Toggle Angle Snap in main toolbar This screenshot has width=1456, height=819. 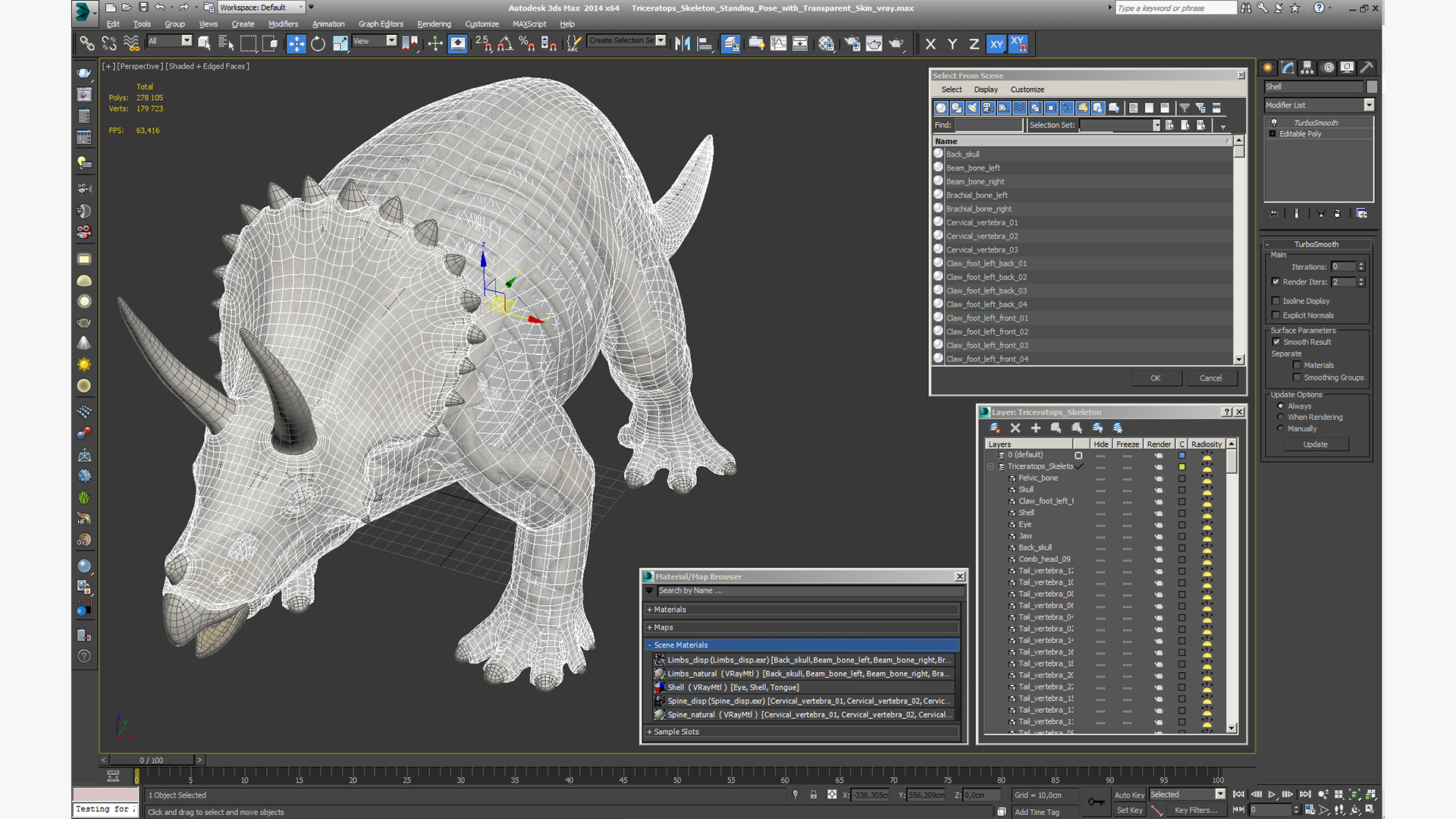tap(505, 44)
